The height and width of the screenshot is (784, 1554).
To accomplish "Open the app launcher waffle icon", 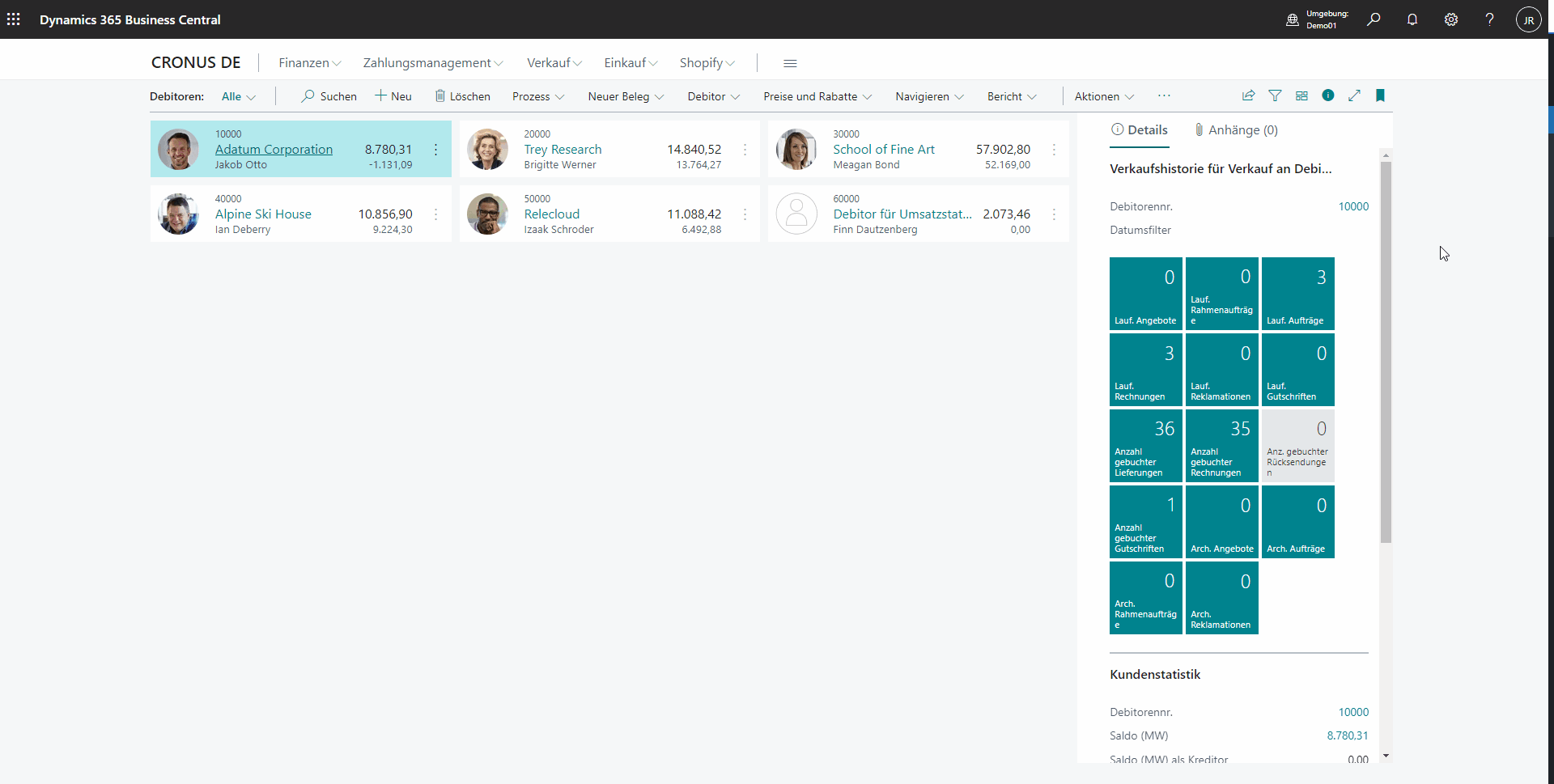I will pyautogui.click(x=14, y=19).
